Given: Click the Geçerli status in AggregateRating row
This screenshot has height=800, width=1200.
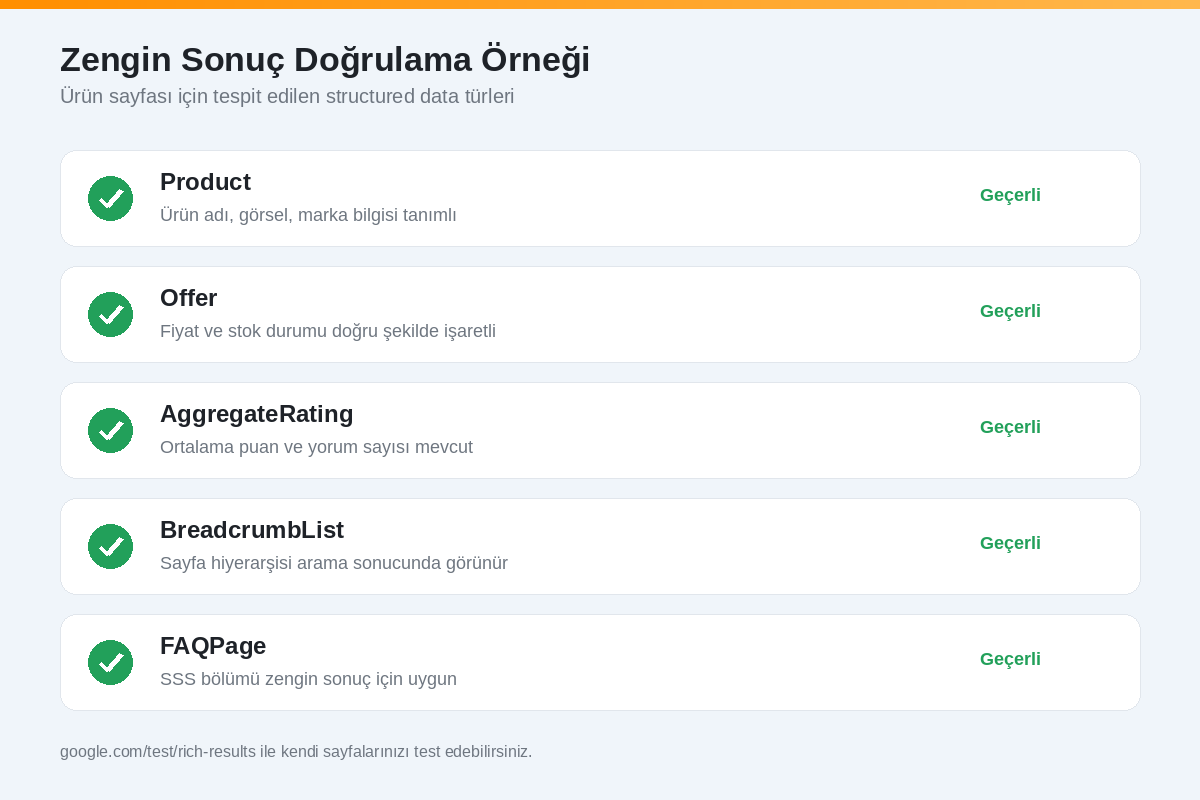Looking at the screenshot, I should [x=1010, y=427].
